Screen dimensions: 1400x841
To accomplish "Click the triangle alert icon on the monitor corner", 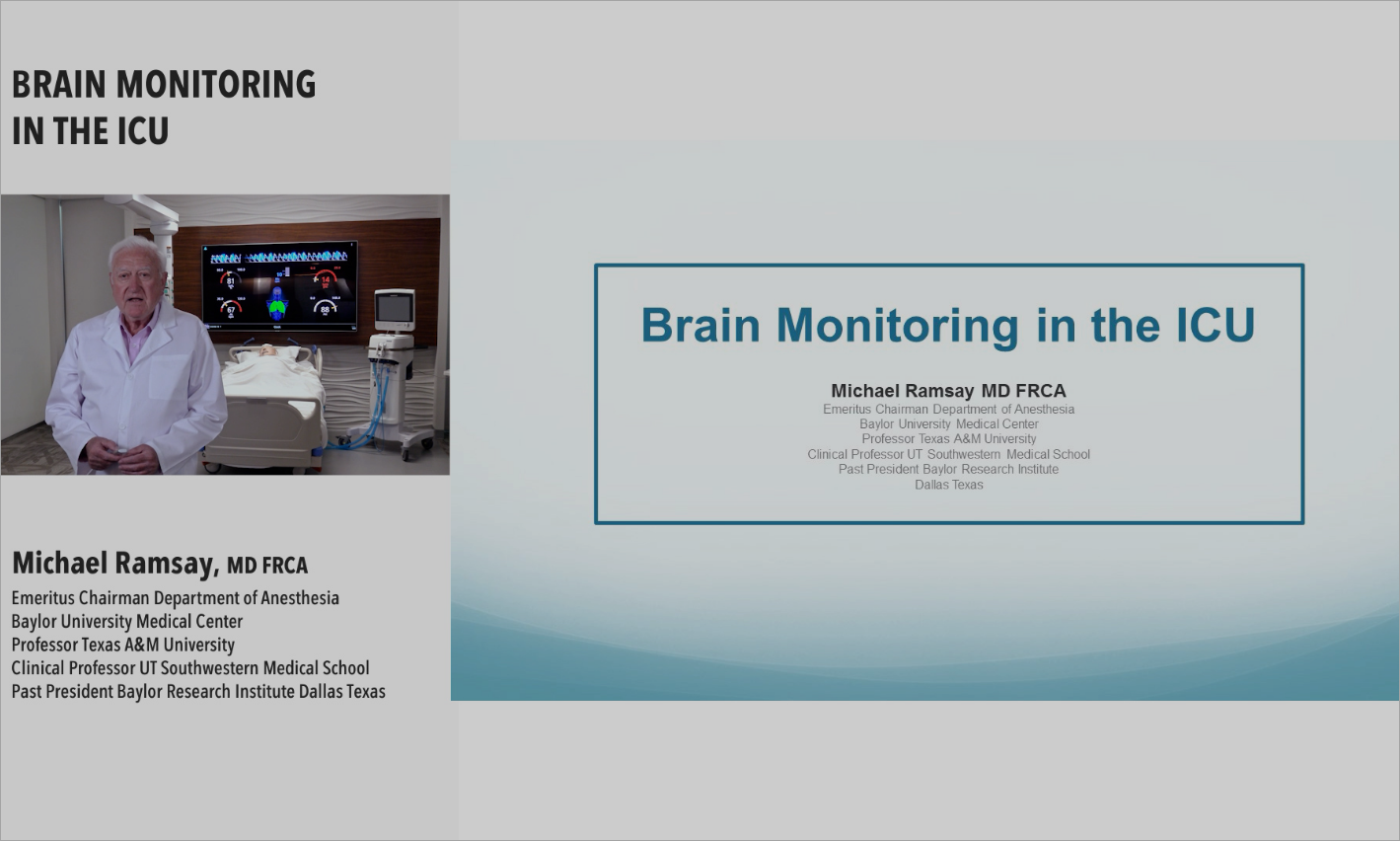I will [205, 247].
